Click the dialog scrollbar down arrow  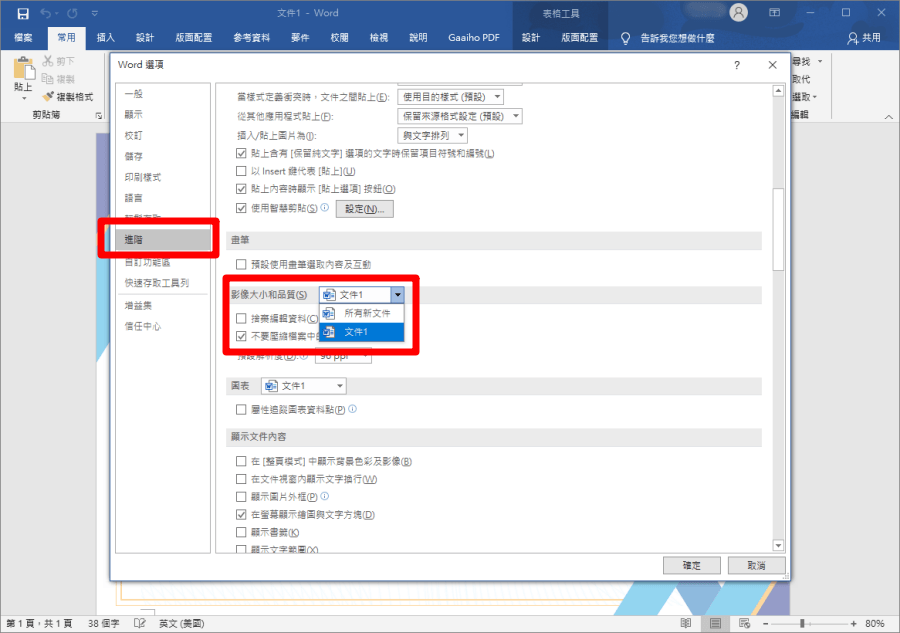click(x=778, y=545)
